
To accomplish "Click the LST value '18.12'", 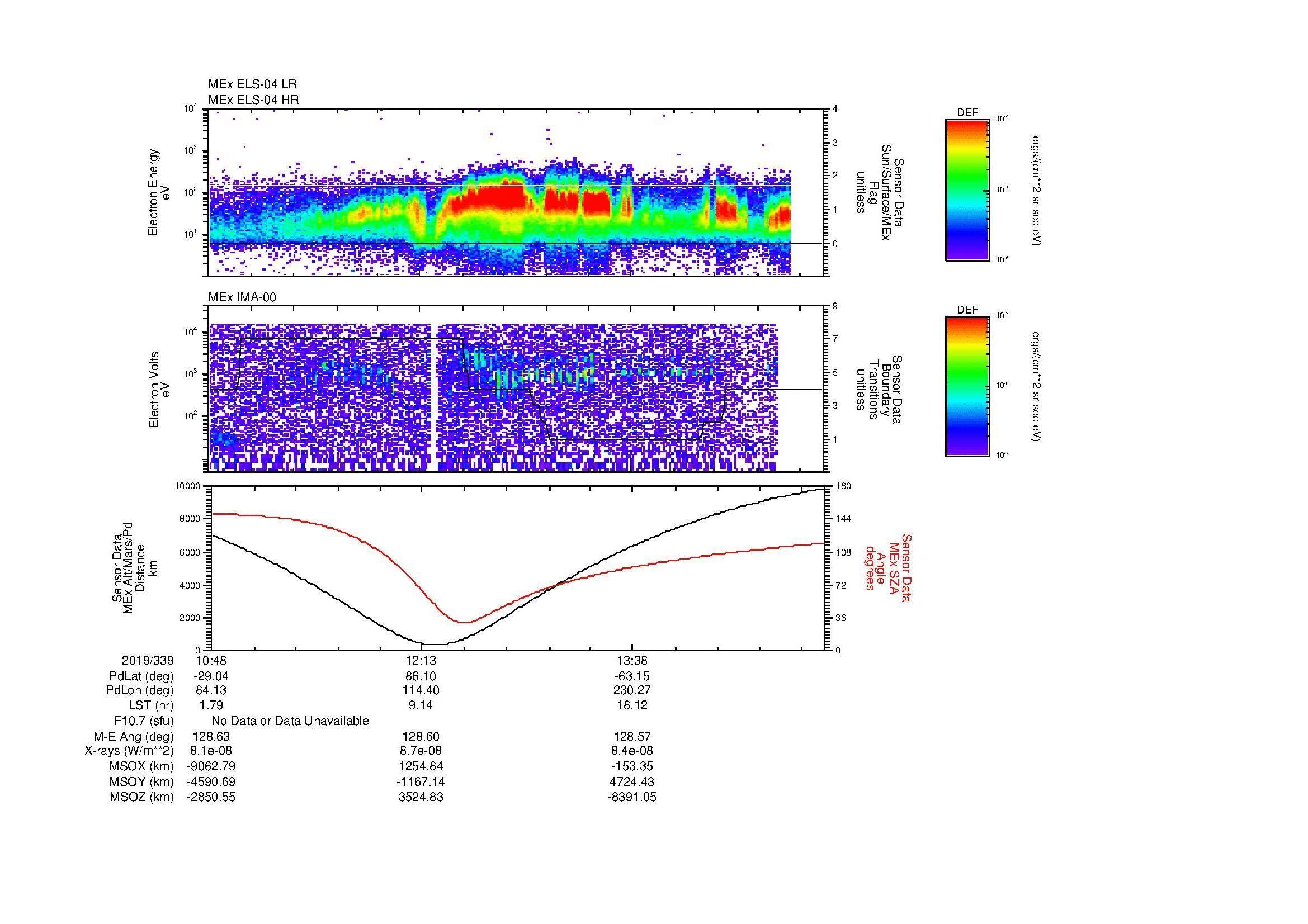I will [632, 705].
